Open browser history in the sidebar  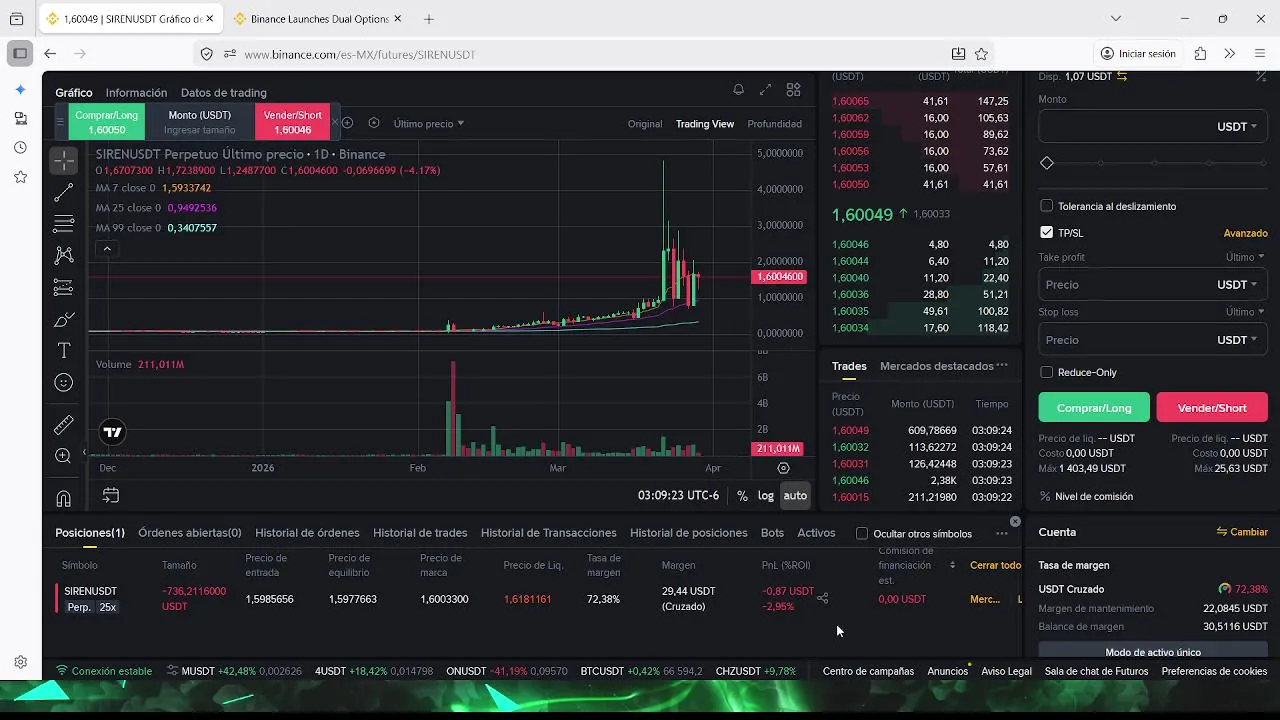point(20,148)
